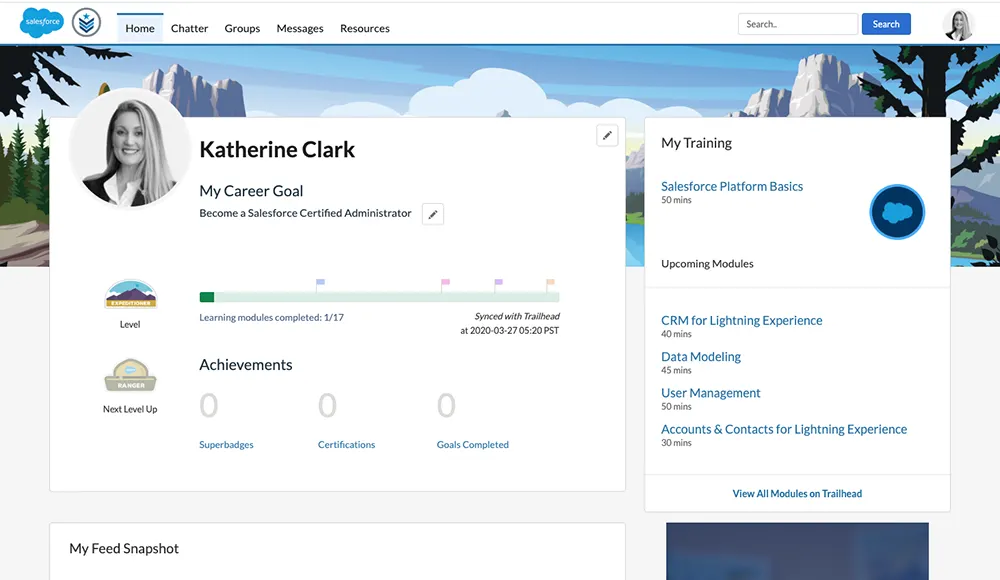Click the zero count above Superbadges
The height and width of the screenshot is (580, 1000).
(209, 405)
